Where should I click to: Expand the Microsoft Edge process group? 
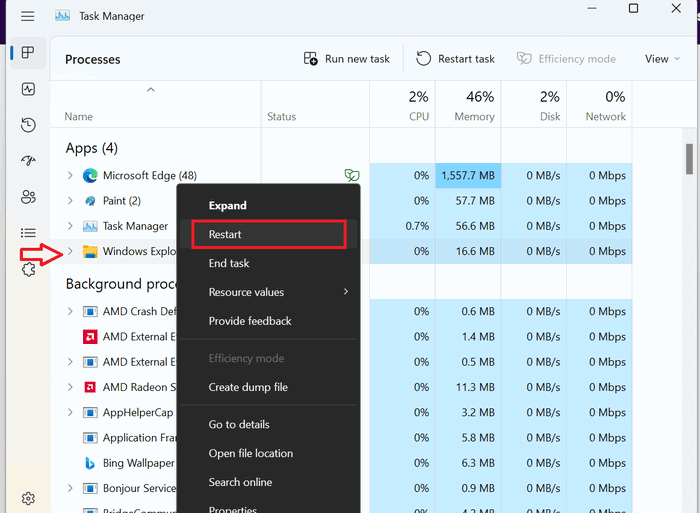point(70,175)
